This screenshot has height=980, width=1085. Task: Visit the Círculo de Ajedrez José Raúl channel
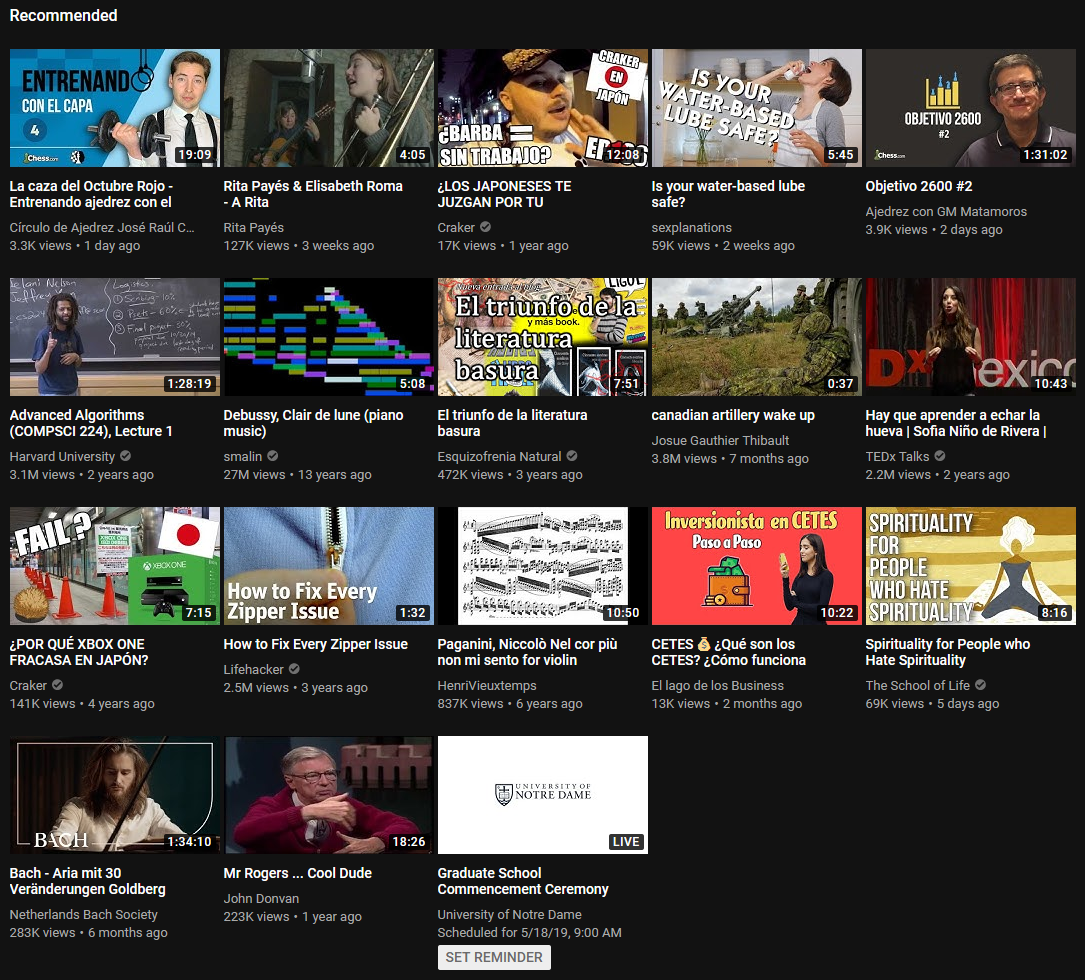(x=102, y=228)
